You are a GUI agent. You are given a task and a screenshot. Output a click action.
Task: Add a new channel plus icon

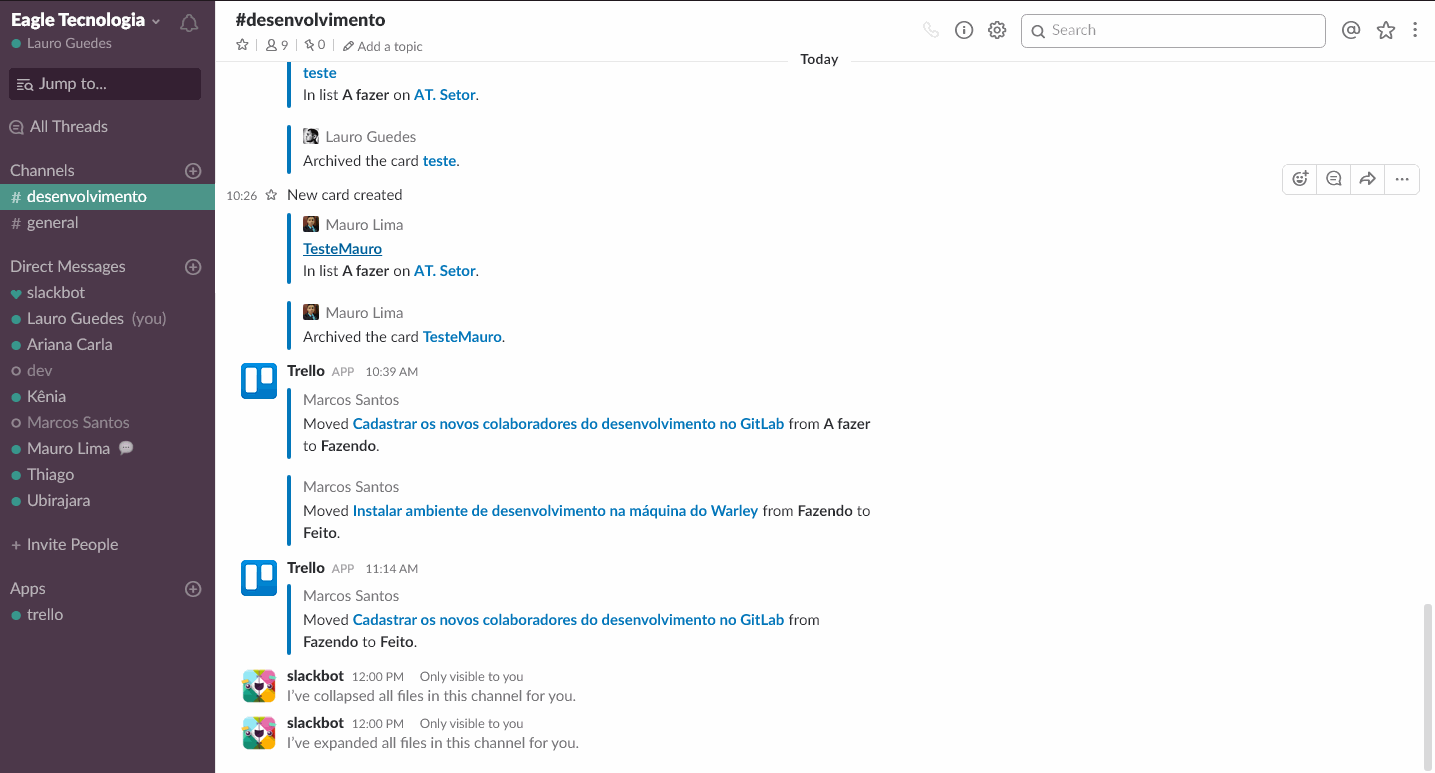pyautogui.click(x=194, y=171)
